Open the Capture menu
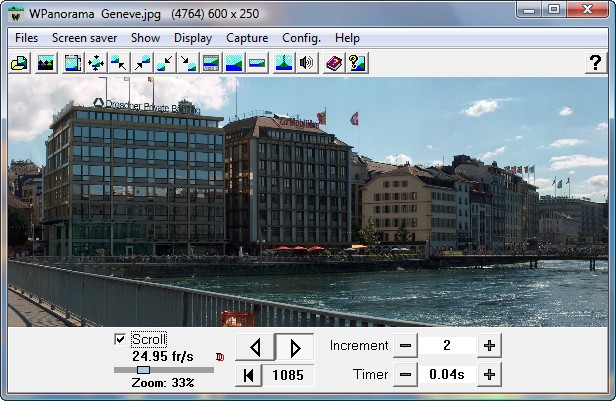Viewport: 616px width, 401px height. coord(247,38)
